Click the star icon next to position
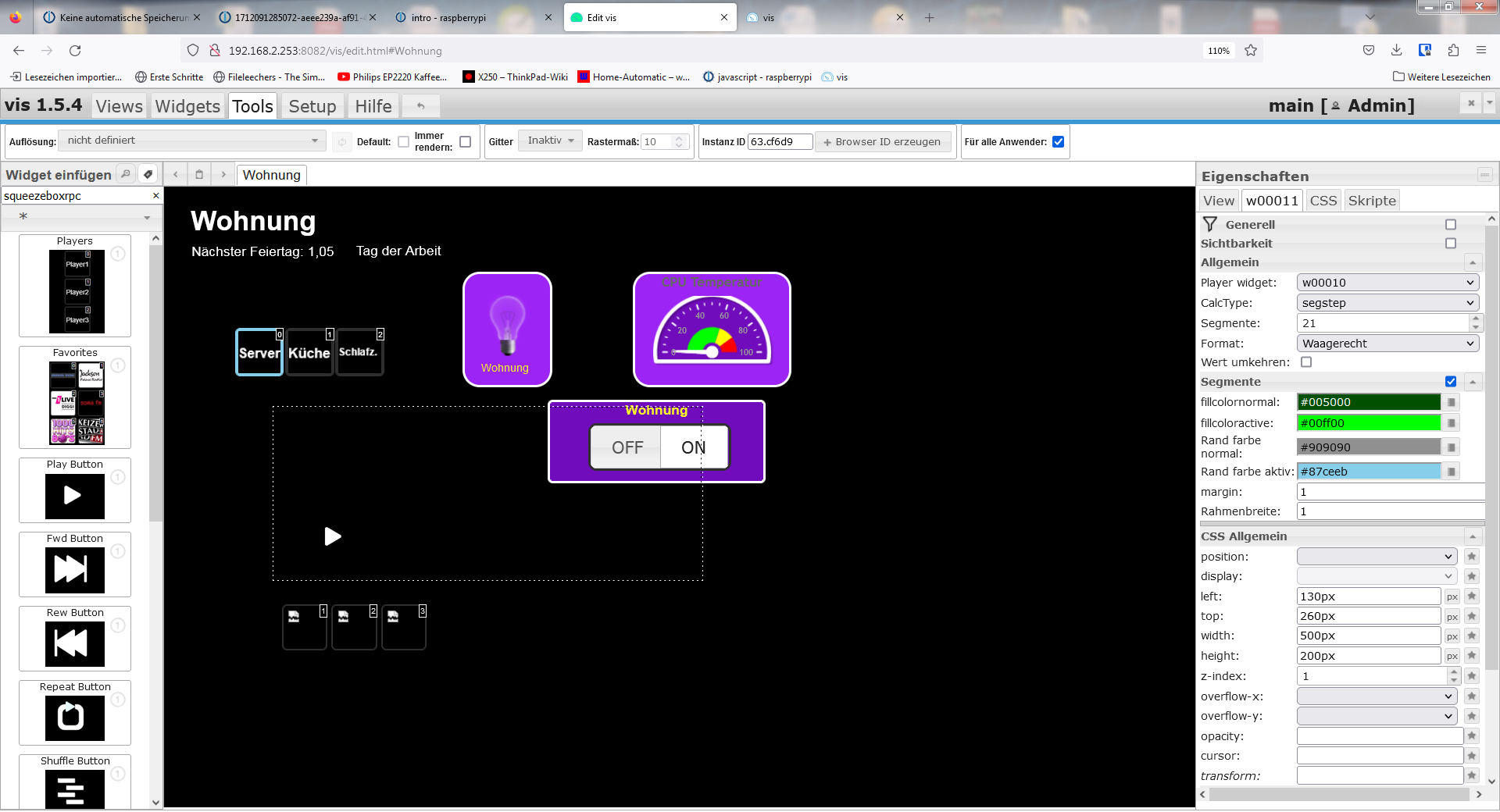Screen dimensions: 1500x812 pyautogui.click(x=1472, y=557)
